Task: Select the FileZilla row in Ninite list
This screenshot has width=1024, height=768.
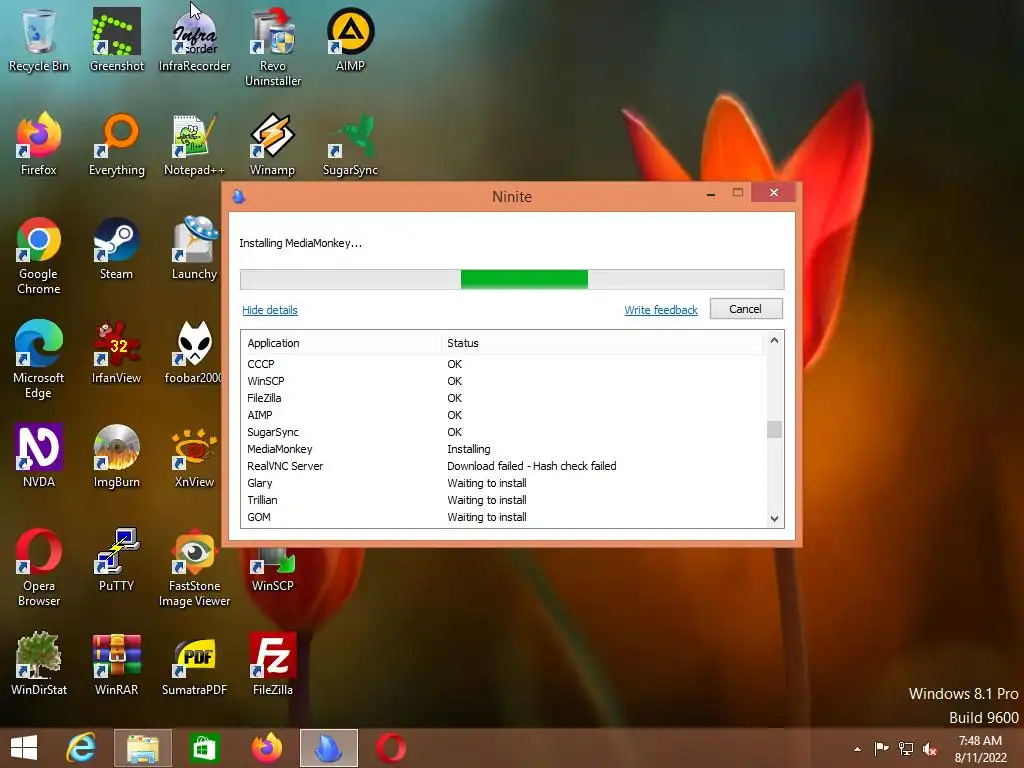Action: click(503, 398)
